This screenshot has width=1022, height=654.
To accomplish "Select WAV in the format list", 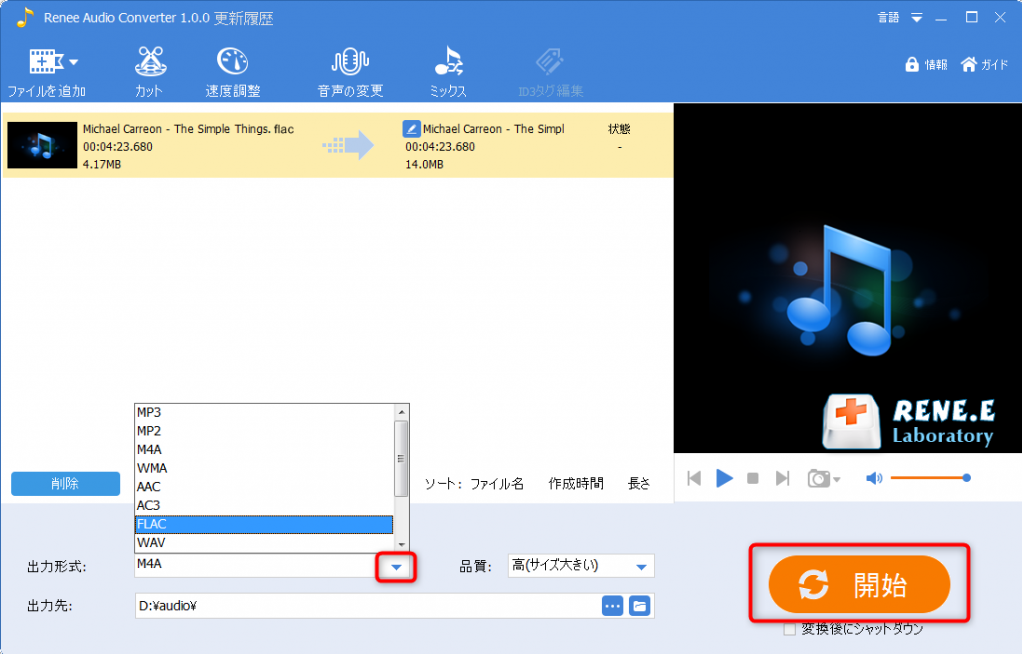I will pos(264,543).
